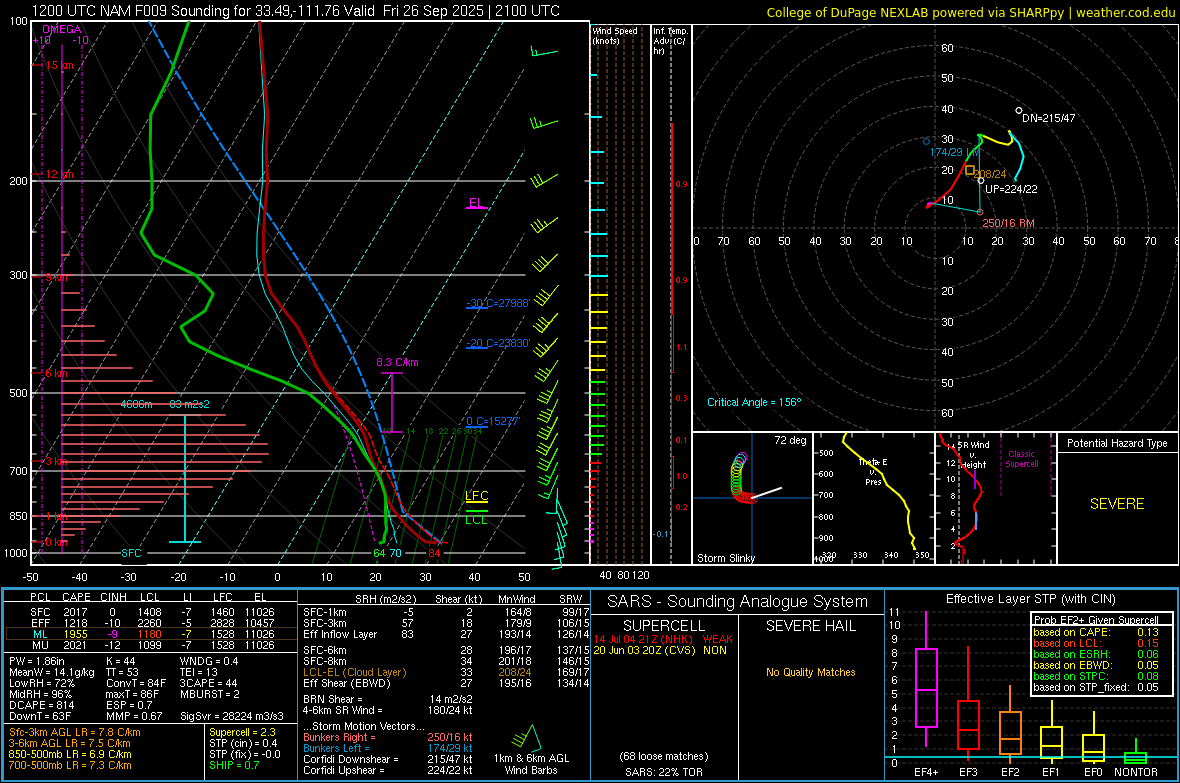Click the Corfidi Downshear = row
The height and width of the screenshot is (783, 1180).
pos(388,759)
